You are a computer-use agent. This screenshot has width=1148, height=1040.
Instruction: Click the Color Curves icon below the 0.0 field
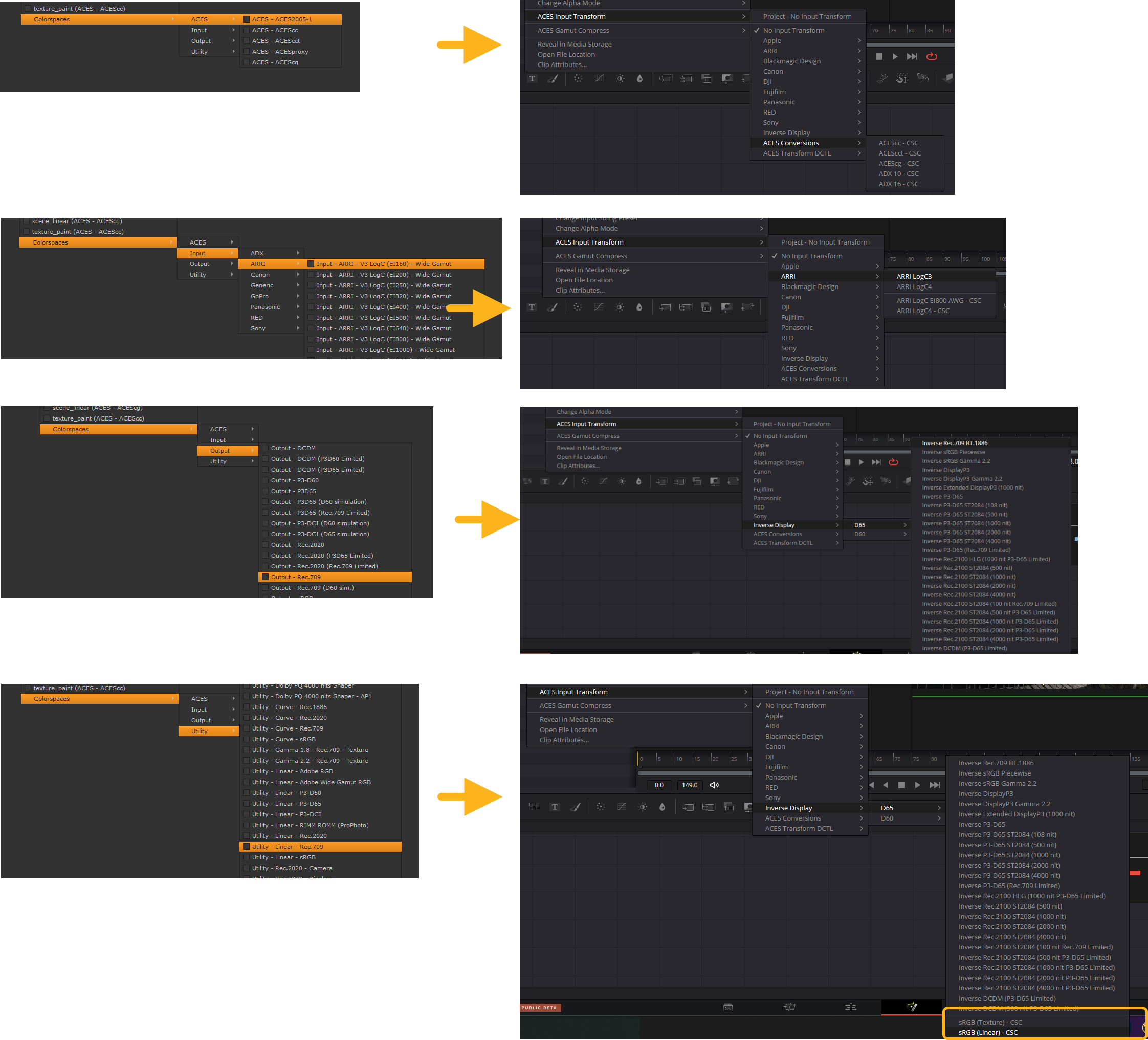click(x=621, y=807)
